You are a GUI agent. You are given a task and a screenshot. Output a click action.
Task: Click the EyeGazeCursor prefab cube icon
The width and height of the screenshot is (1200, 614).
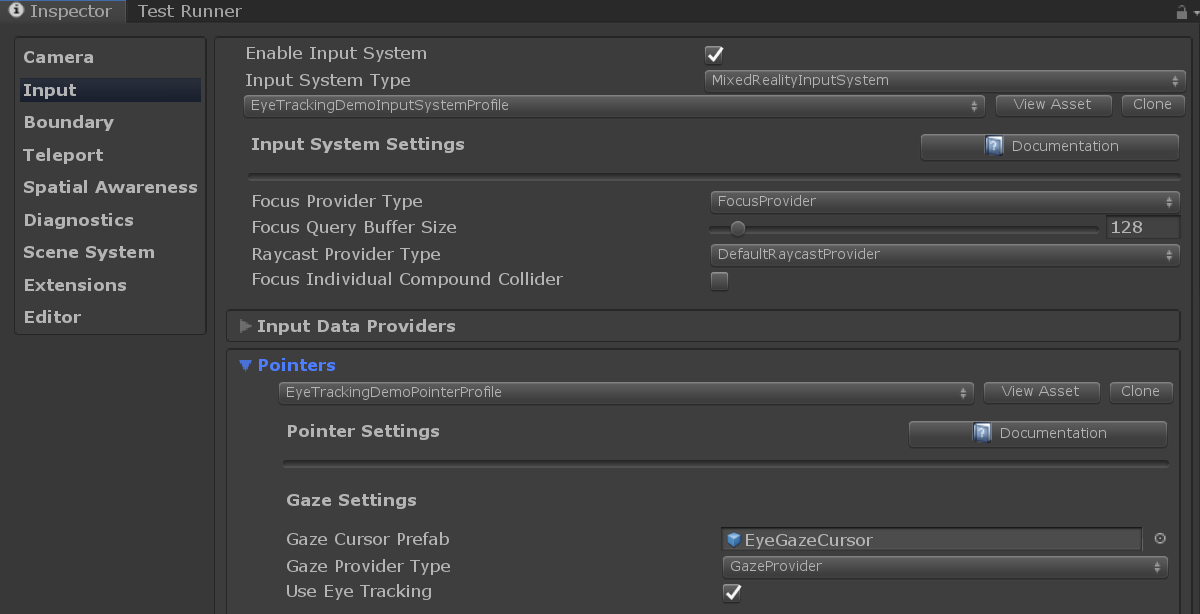pyautogui.click(x=734, y=540)
